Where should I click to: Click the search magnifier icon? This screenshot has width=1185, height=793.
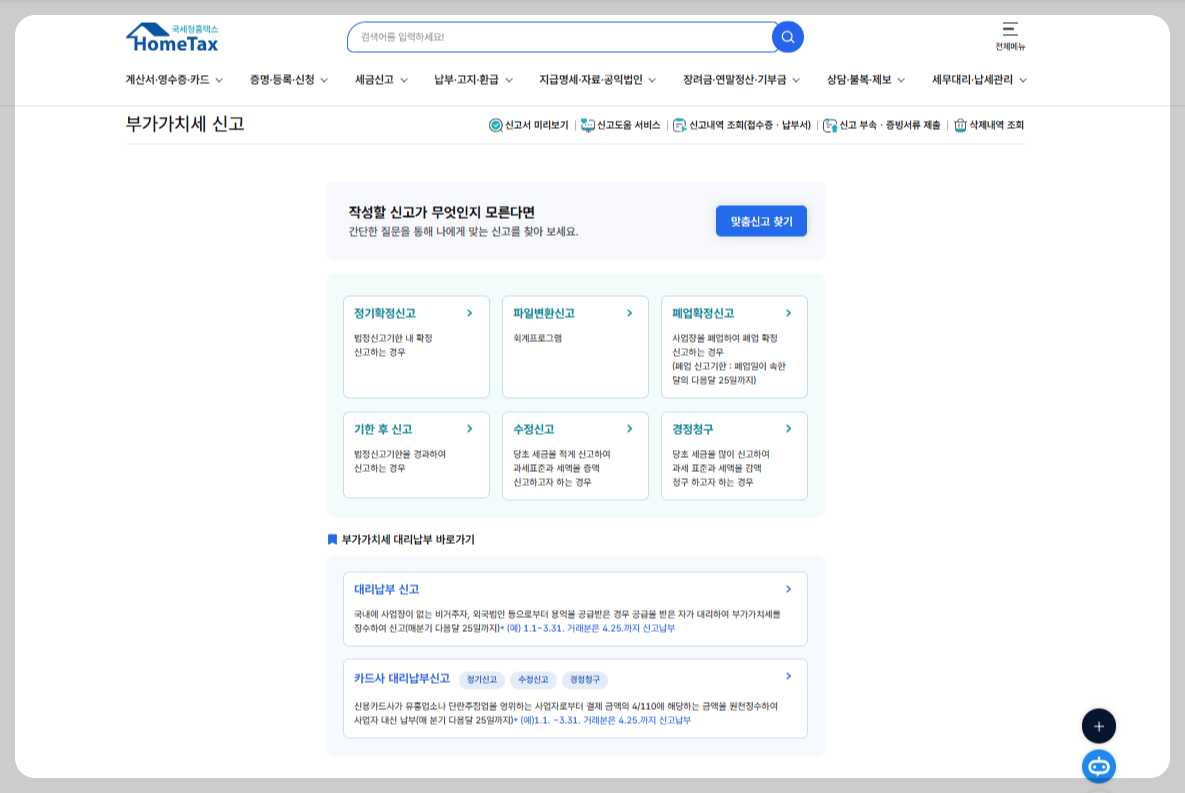pos(787,37)
